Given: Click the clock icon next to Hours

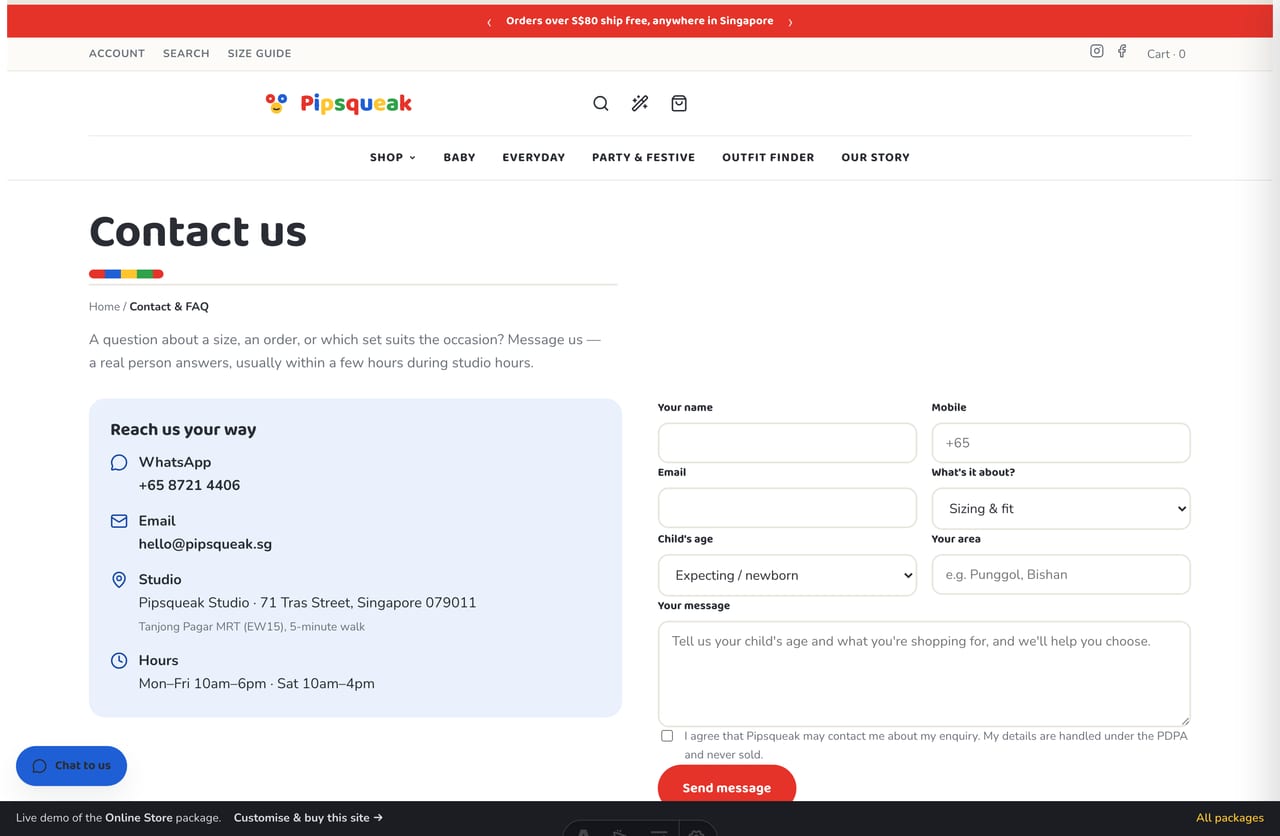Looking at the screenshot, I should [119, 660].
